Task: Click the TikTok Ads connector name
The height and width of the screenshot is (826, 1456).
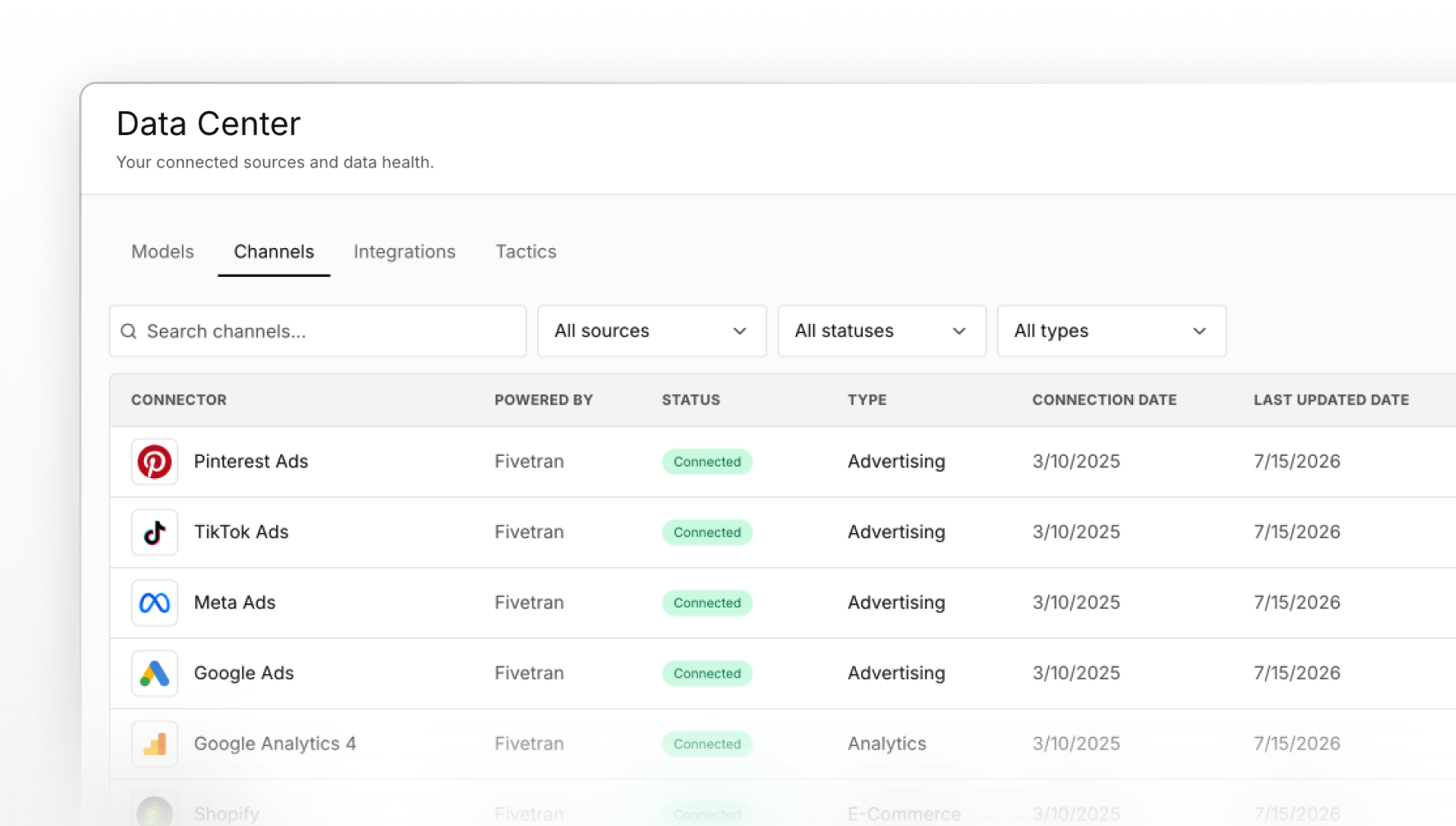Action: coord(241,533)
